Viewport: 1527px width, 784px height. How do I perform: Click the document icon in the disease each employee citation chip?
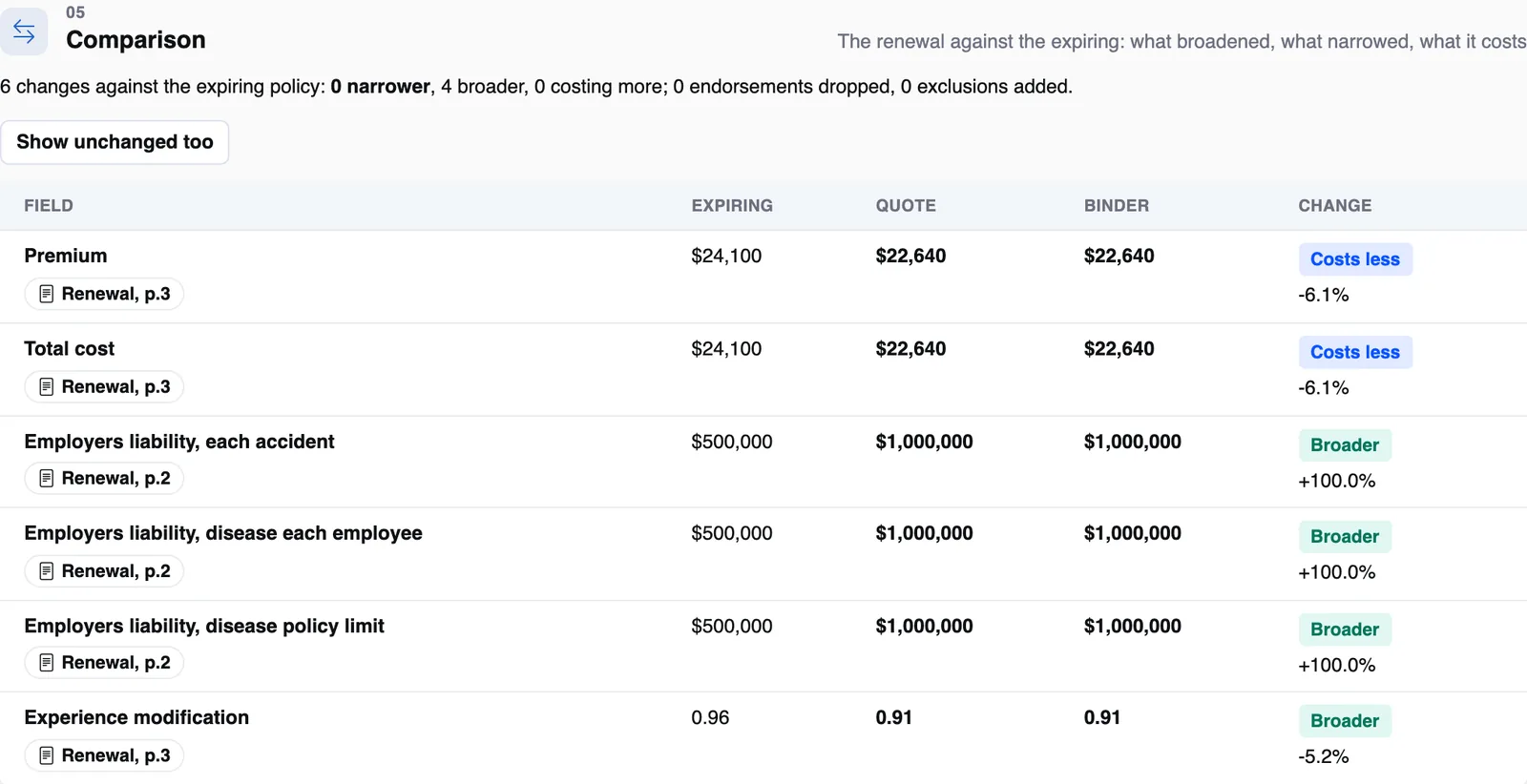(46, 570)
